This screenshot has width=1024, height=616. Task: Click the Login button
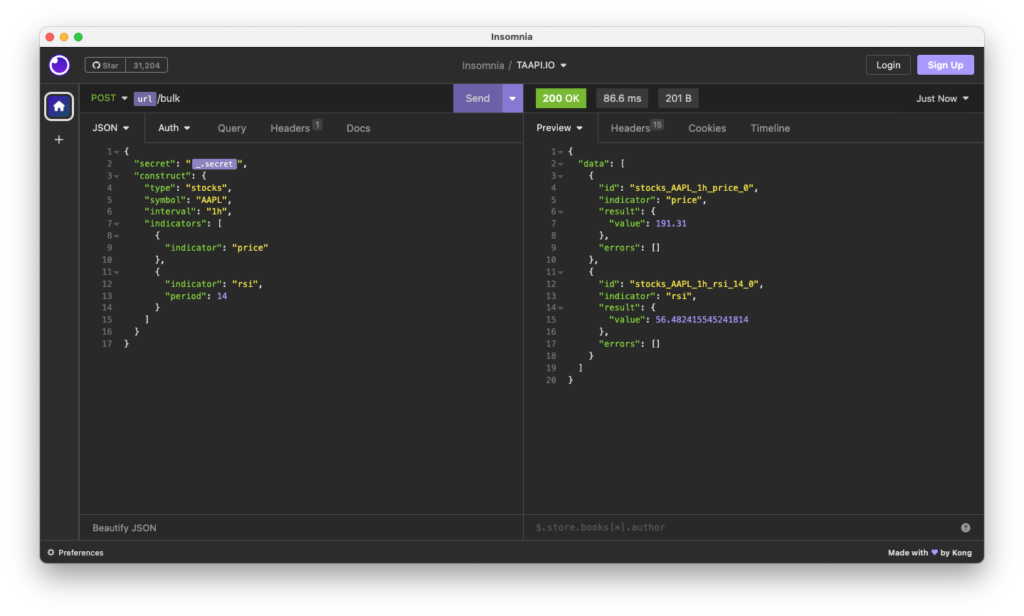click(x=888, y=65)
